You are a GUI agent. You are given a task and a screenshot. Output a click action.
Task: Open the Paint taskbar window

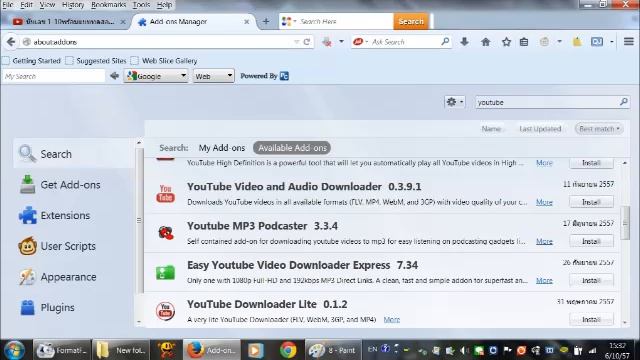(332, 350)
